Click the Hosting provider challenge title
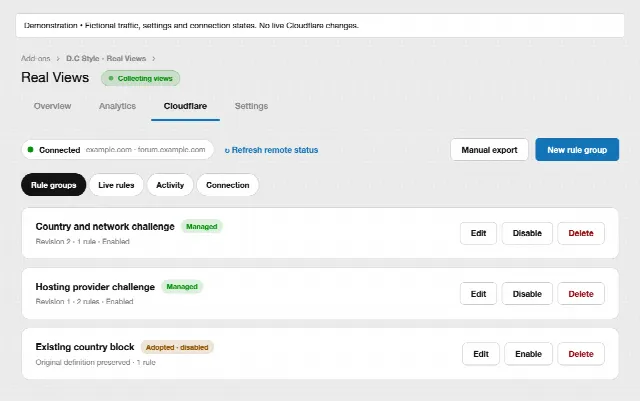The image size is (640, 401). pos(95,287)
